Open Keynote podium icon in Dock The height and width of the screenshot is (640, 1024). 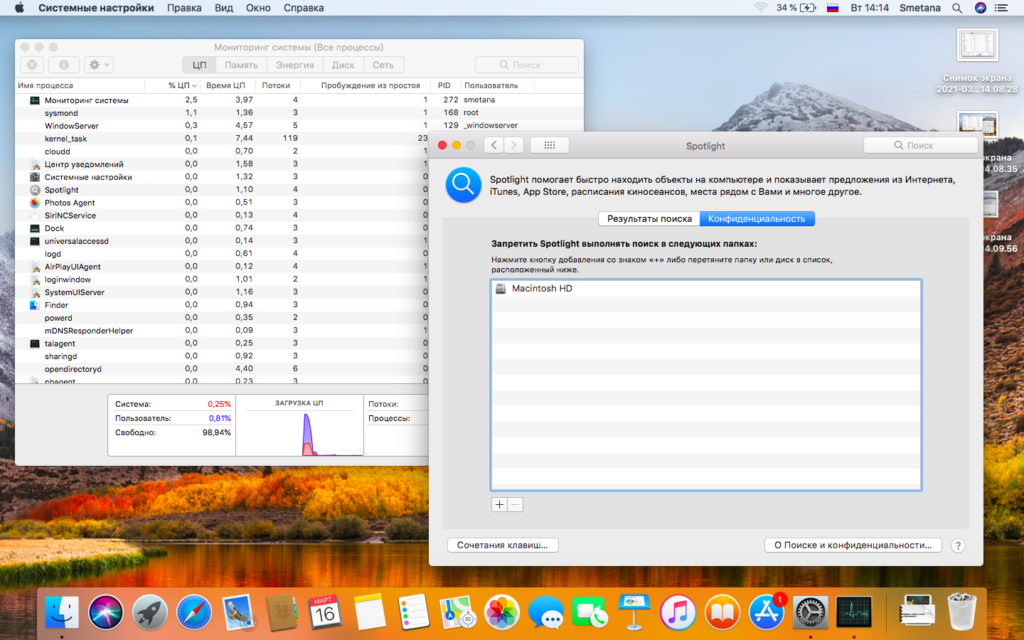tap(633, 613)
